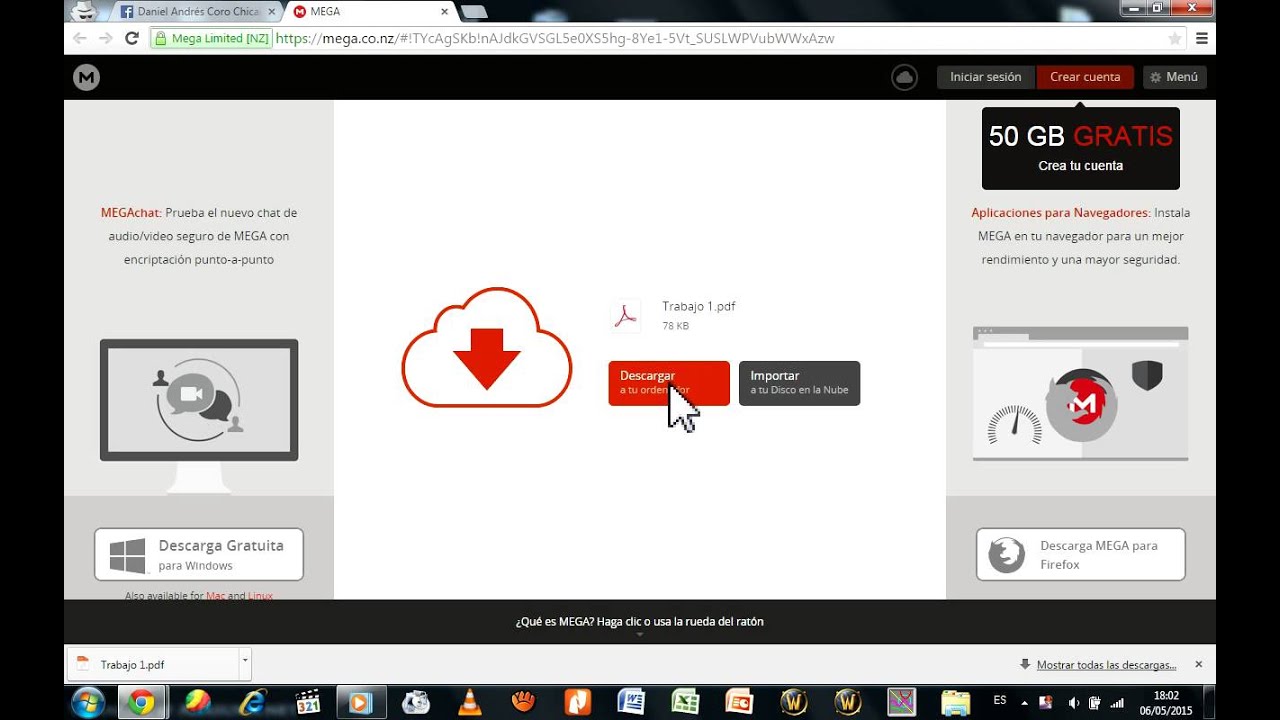Click the network signal tray icon
The height and width of the screenshot is (720, 1280).
1118,702
